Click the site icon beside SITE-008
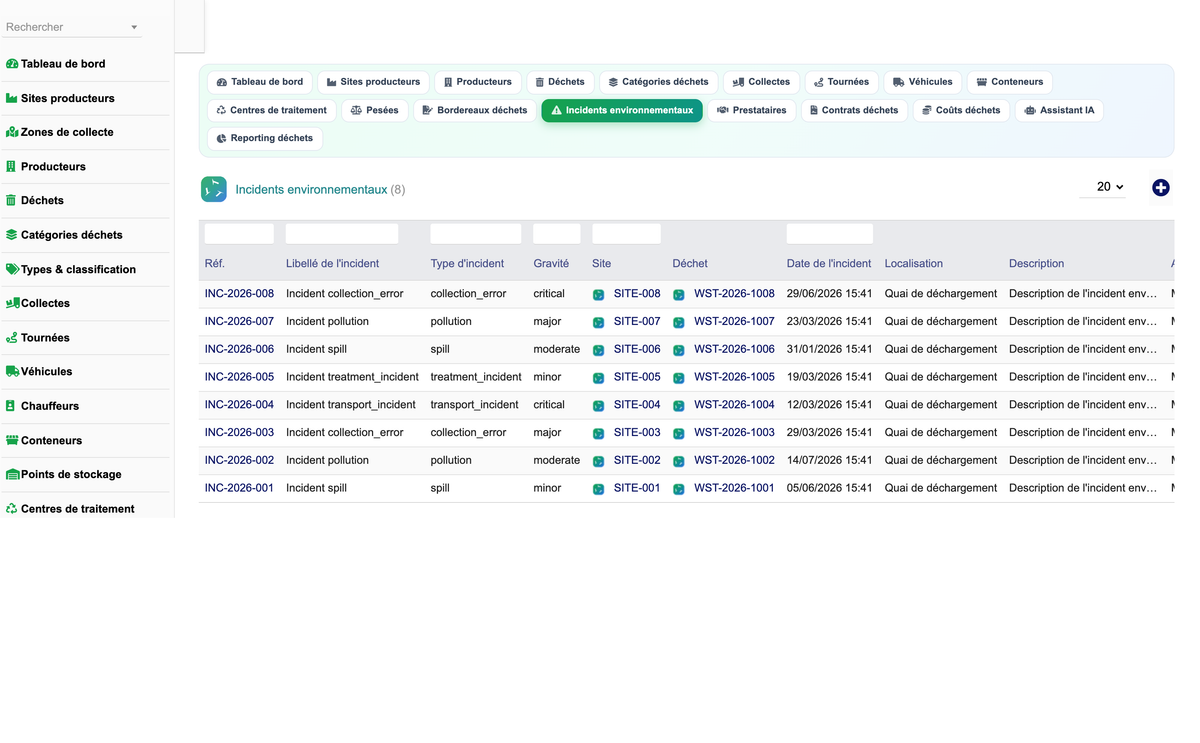Screen dimensions: 1200x743 (x=599, y=295)
